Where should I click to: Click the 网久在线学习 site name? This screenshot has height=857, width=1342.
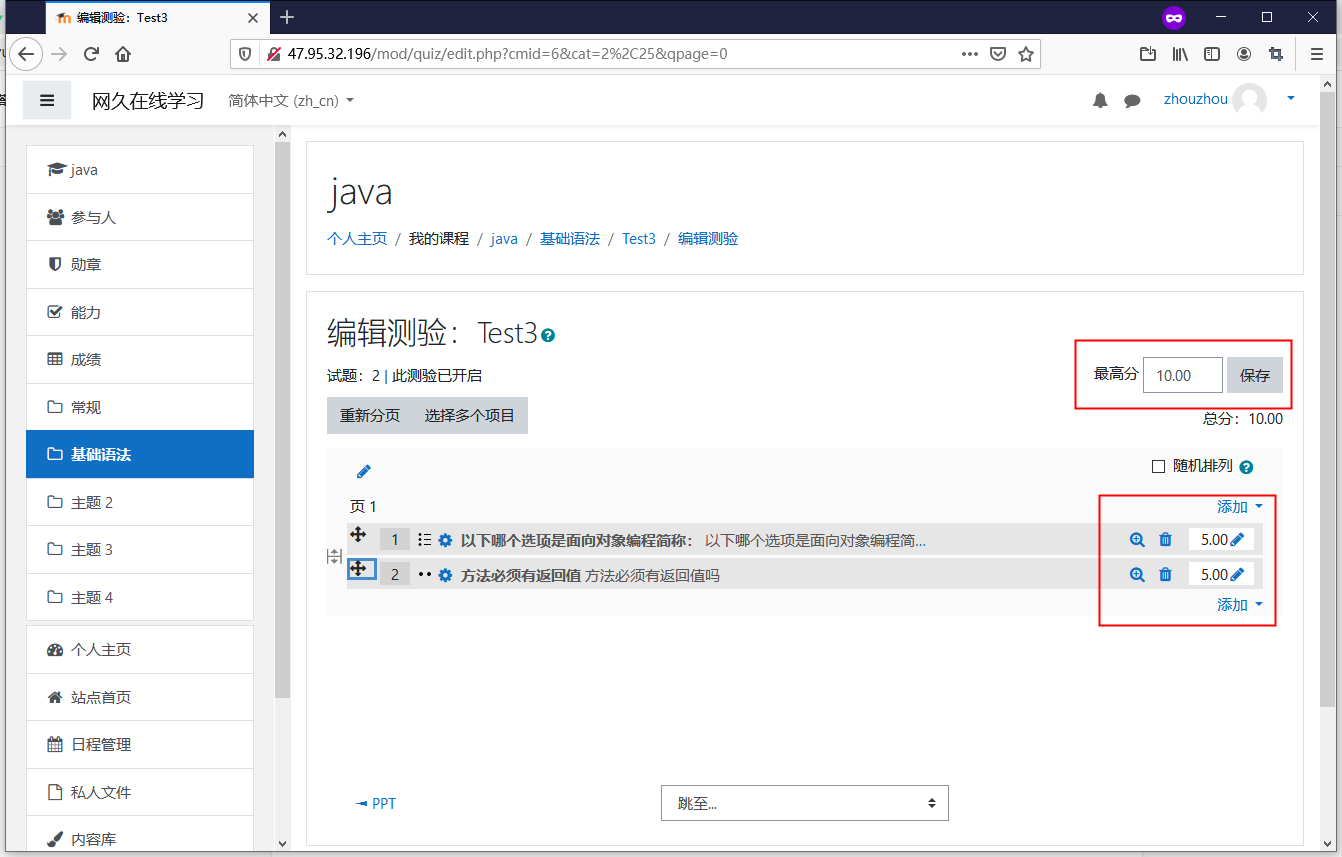pyautogui.click(x=148, y=100)
